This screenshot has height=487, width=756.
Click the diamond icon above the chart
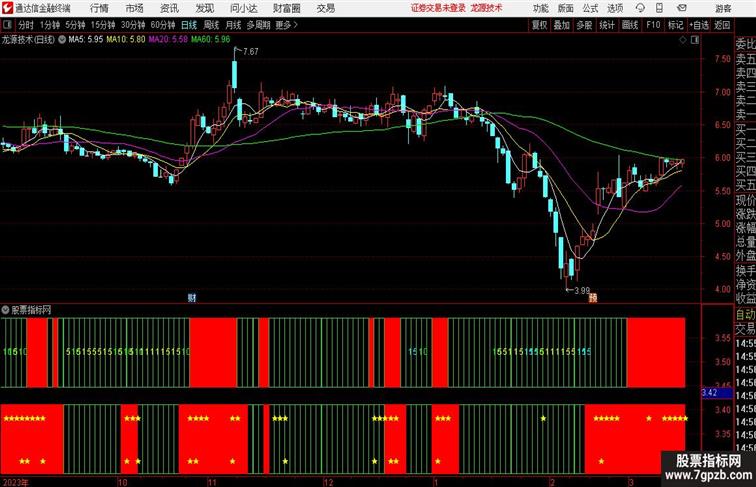(x=683, y=40)
